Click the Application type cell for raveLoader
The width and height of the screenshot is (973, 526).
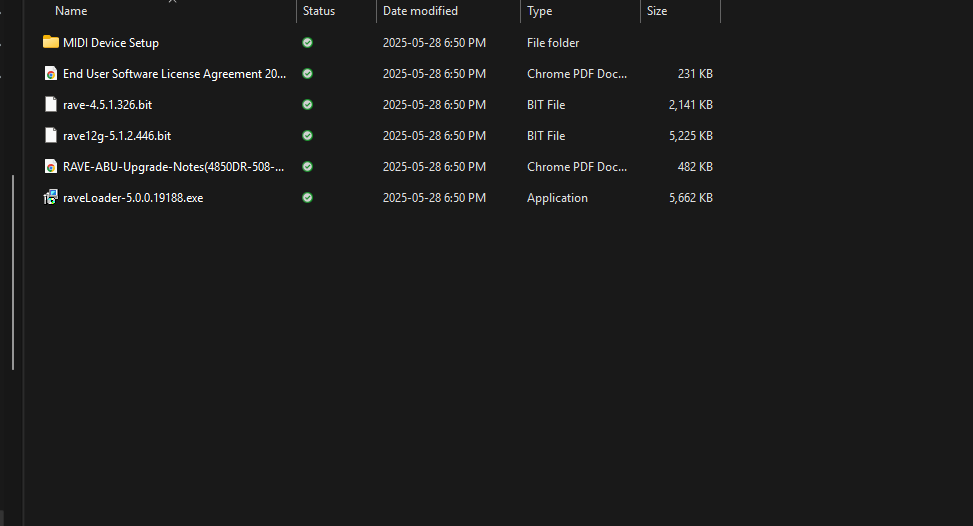coord(557,198)
